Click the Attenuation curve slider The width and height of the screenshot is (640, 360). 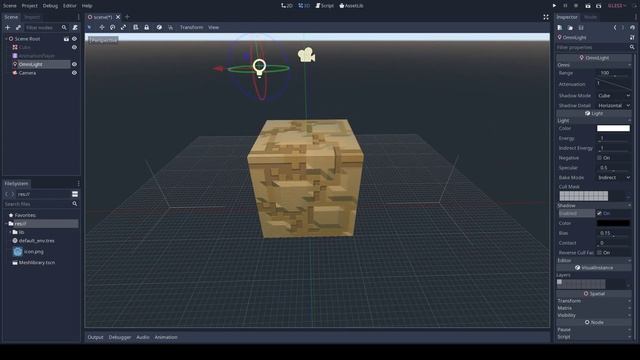click(613, 84)
